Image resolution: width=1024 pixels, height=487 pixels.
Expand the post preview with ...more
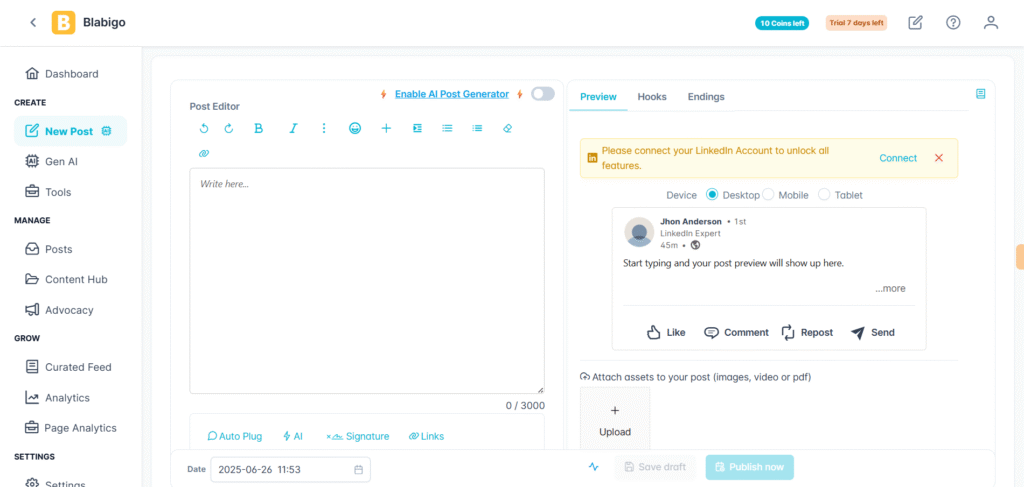[889, 289]
